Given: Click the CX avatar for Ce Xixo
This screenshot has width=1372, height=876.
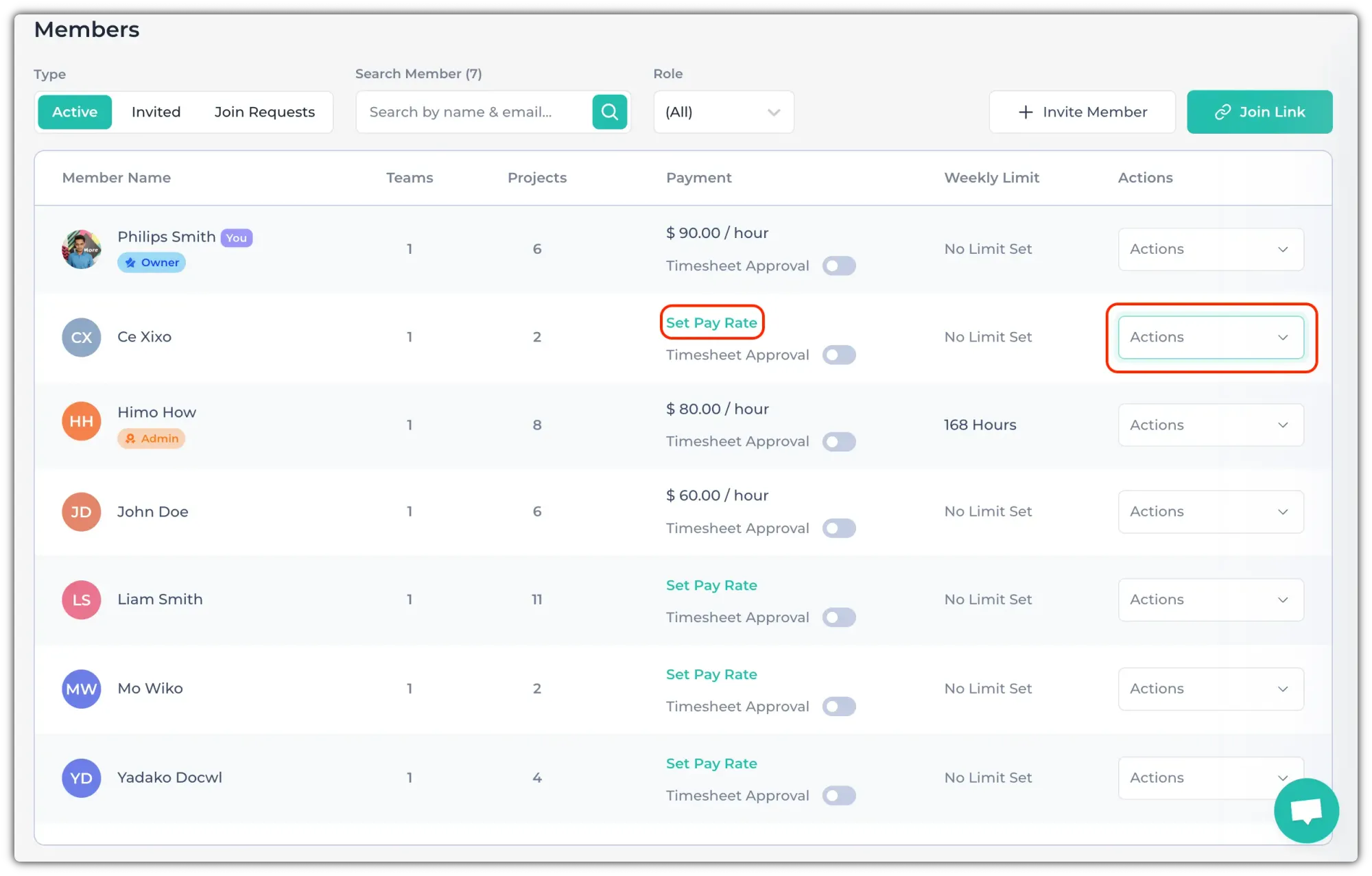Looking at the screenshot, I should click(82, 338).
